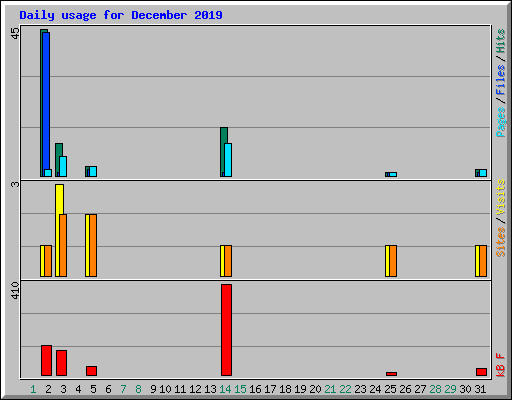512x400 pixels.
Task: Click green day label "7" on the x-axis
Action: click(123, 389)
